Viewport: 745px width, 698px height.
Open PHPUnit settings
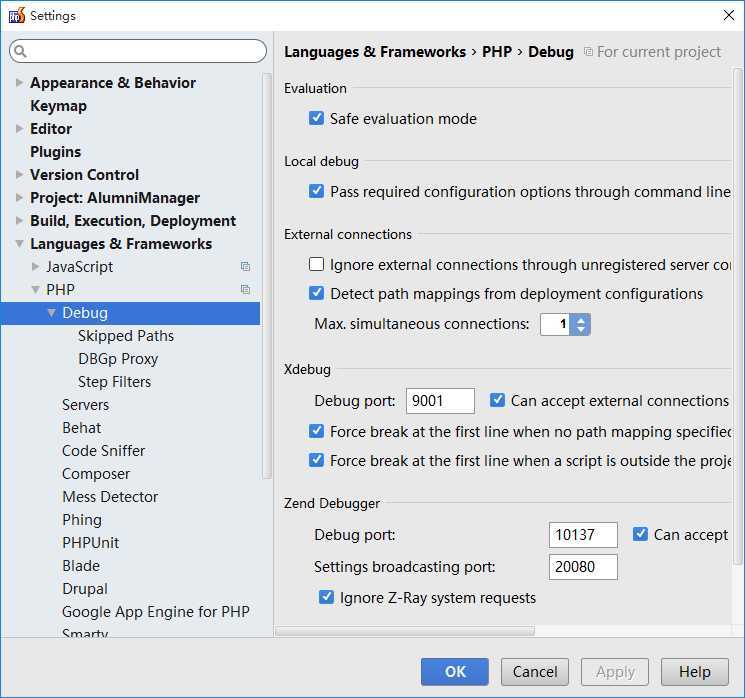(91, 543)
